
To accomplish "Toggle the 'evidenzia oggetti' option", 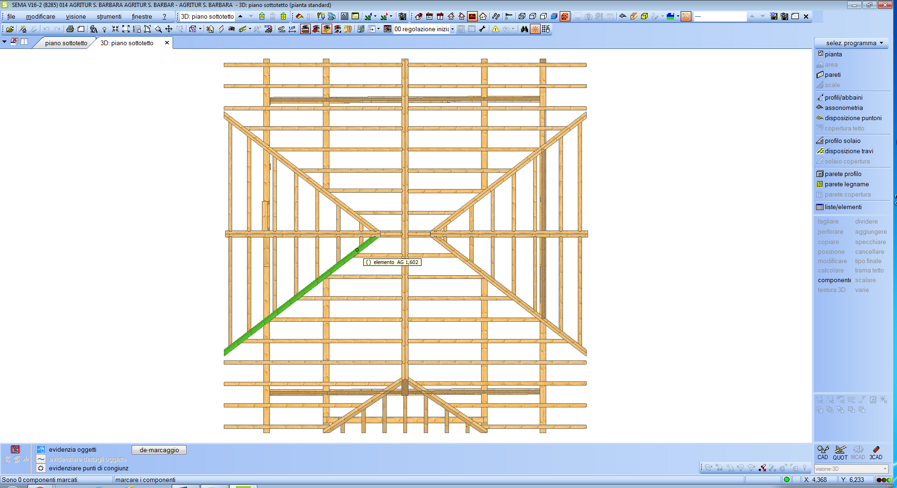I will (x=41, y=450).
